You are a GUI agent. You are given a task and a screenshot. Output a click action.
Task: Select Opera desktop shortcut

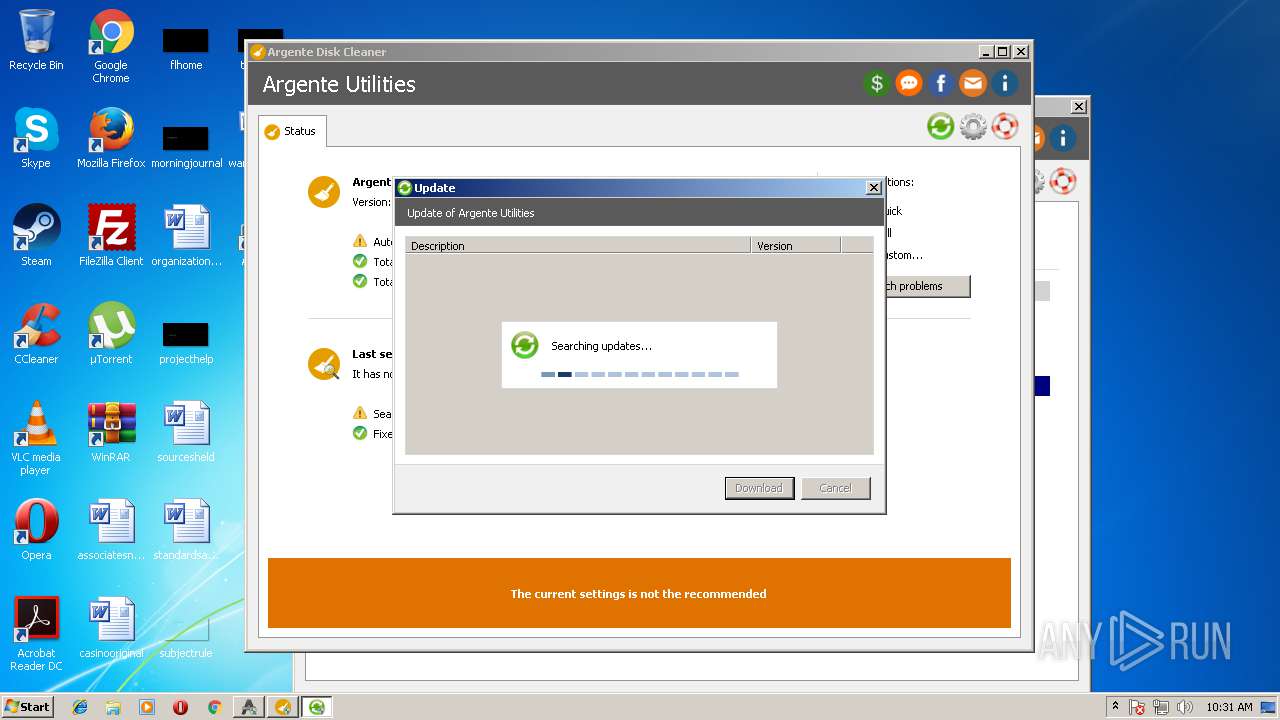coord(36,529)
